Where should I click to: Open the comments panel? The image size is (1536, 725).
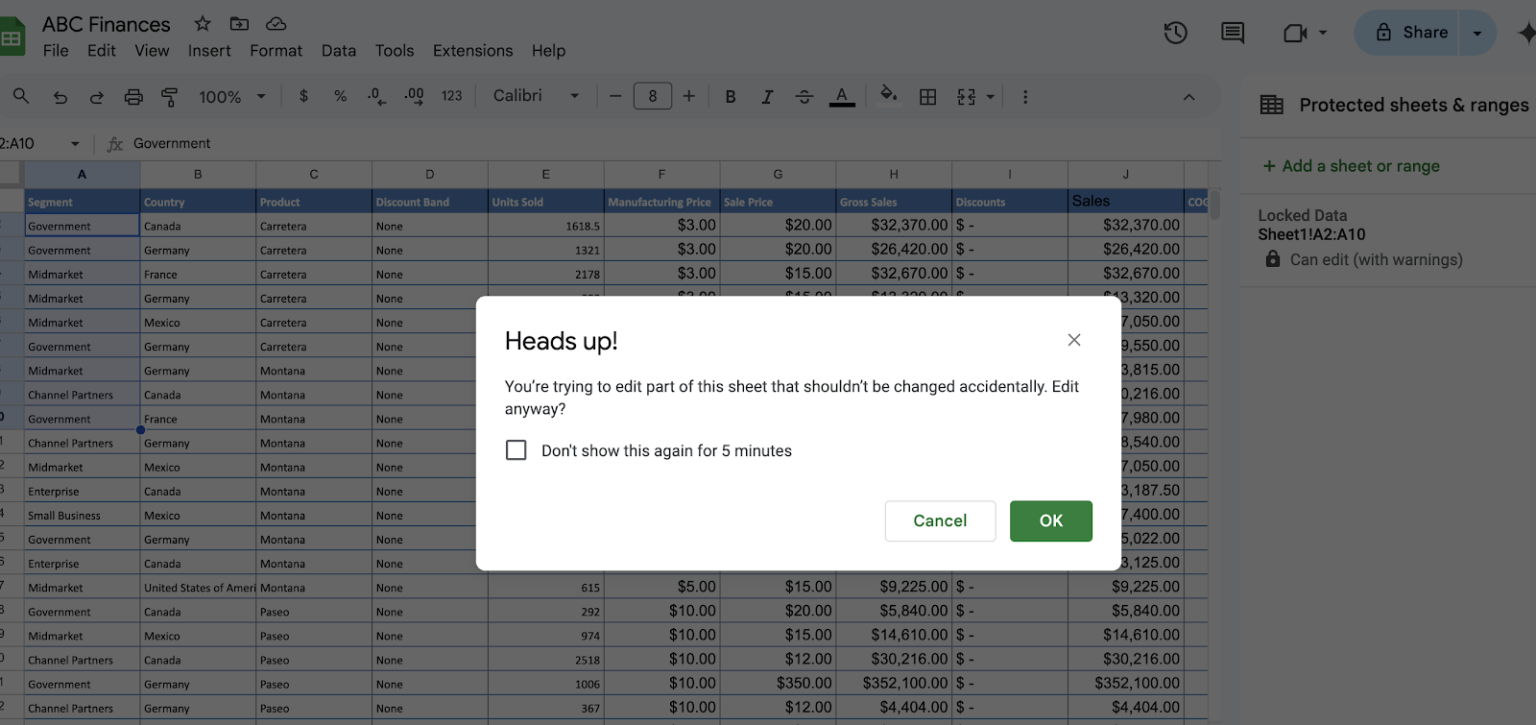[x=1232, y=32]
